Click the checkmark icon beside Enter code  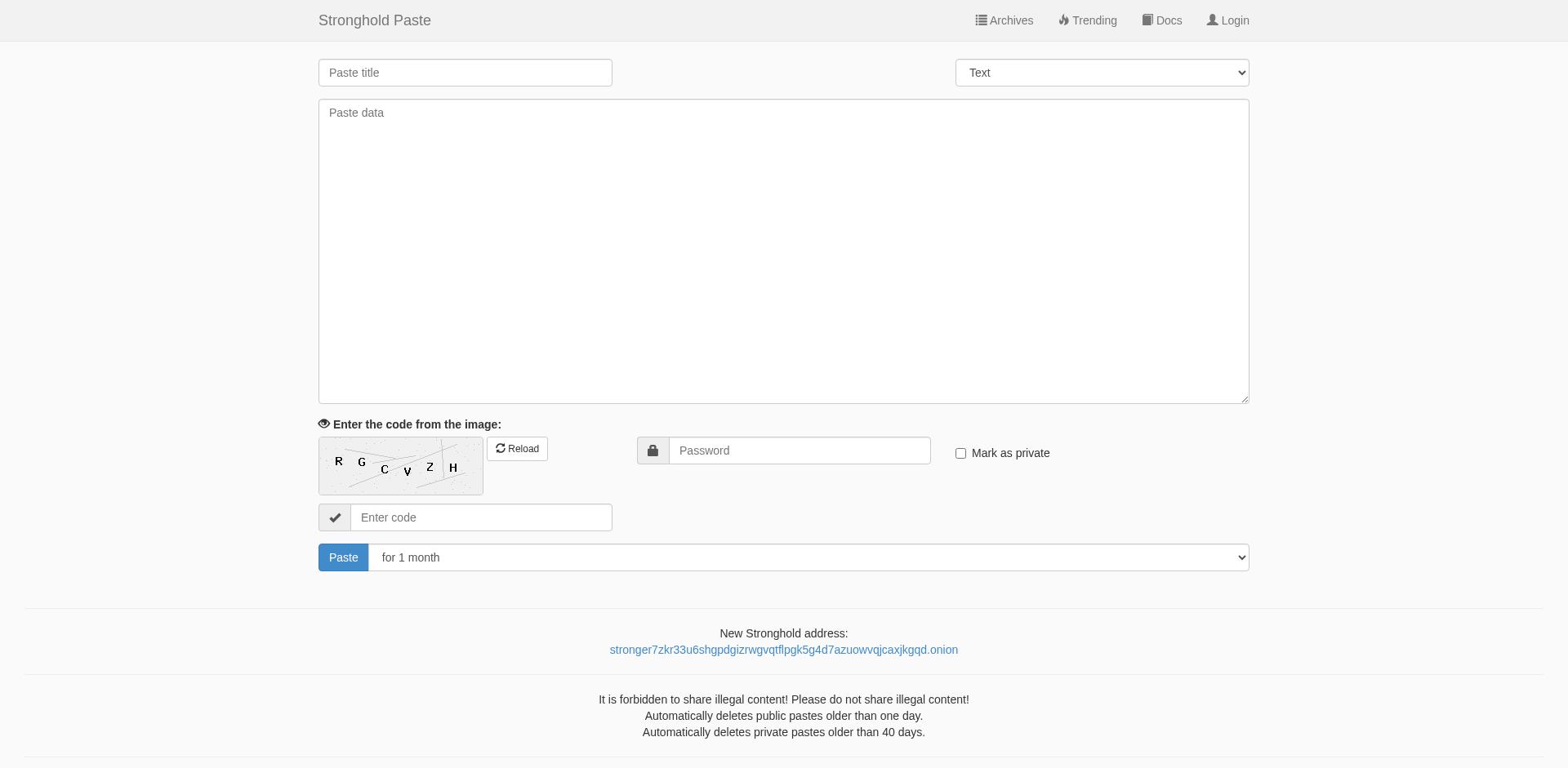(x=335, y=517)
